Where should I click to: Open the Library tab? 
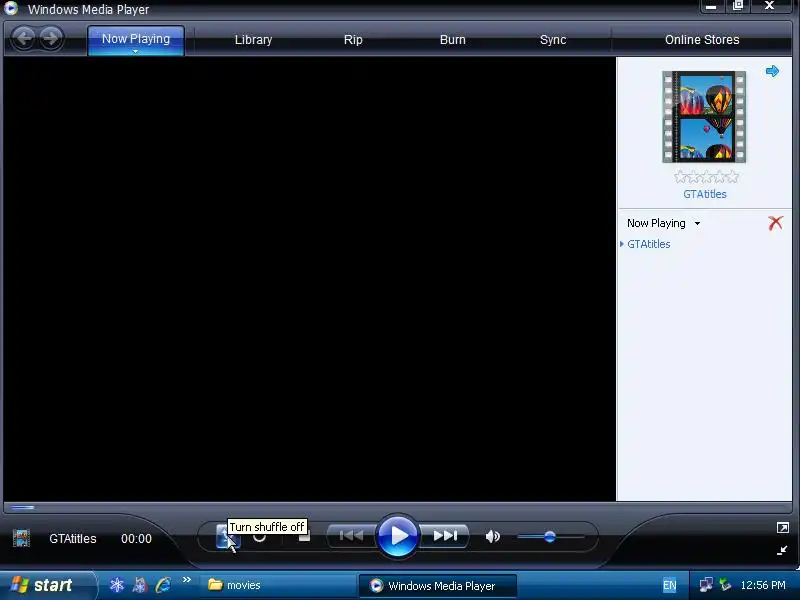pos(253,40)
